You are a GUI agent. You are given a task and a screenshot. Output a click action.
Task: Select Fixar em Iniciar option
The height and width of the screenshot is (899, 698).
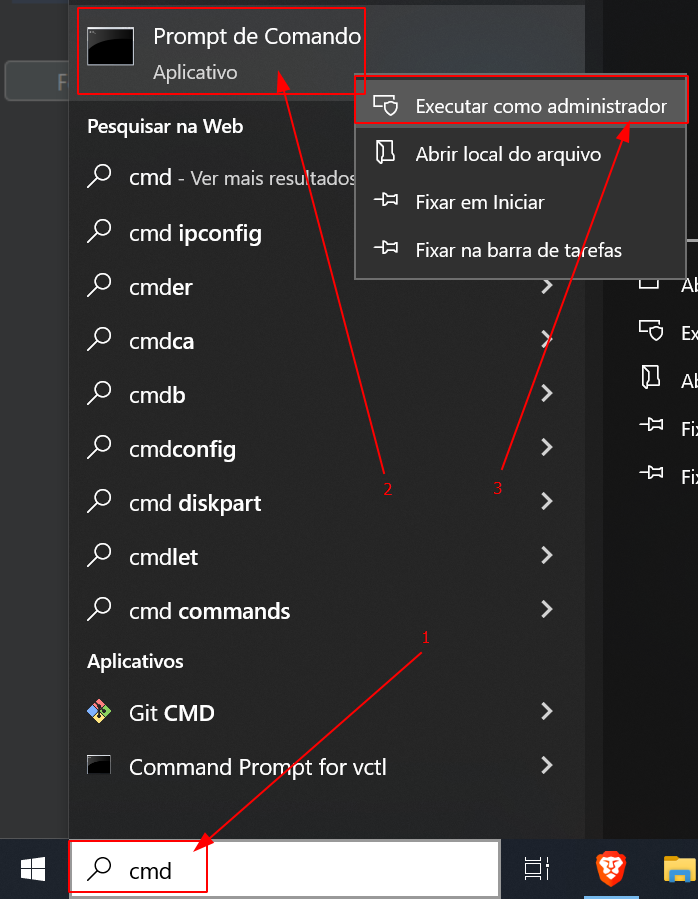[480, 202]
